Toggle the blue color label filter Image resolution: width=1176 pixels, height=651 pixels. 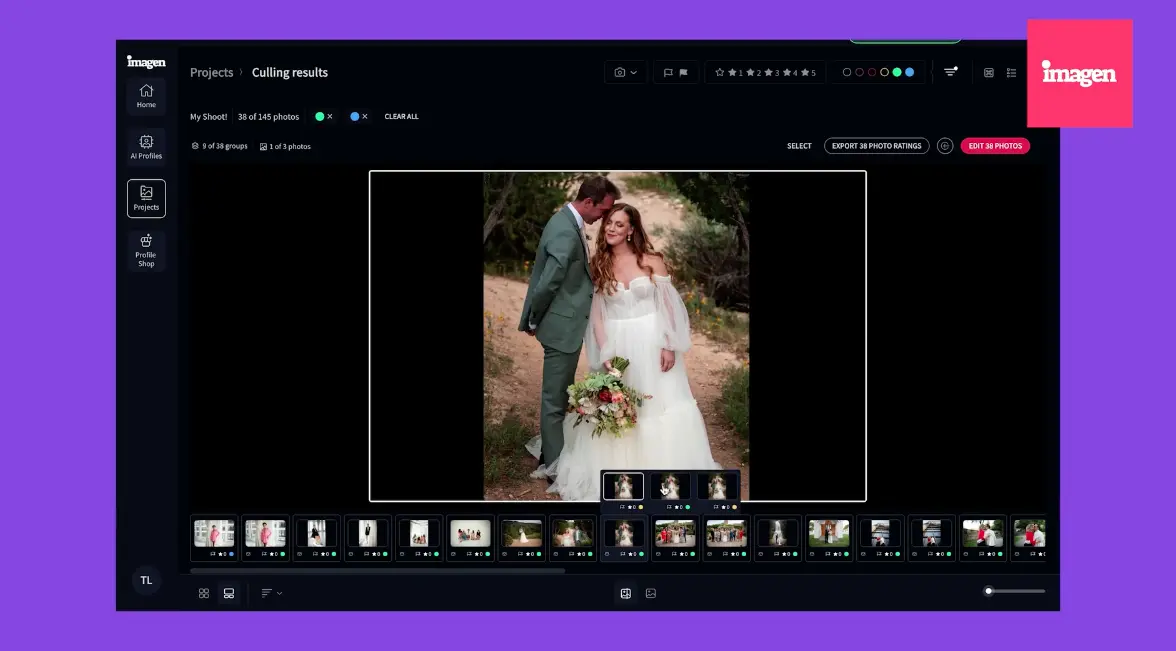(x=910, y=72)
